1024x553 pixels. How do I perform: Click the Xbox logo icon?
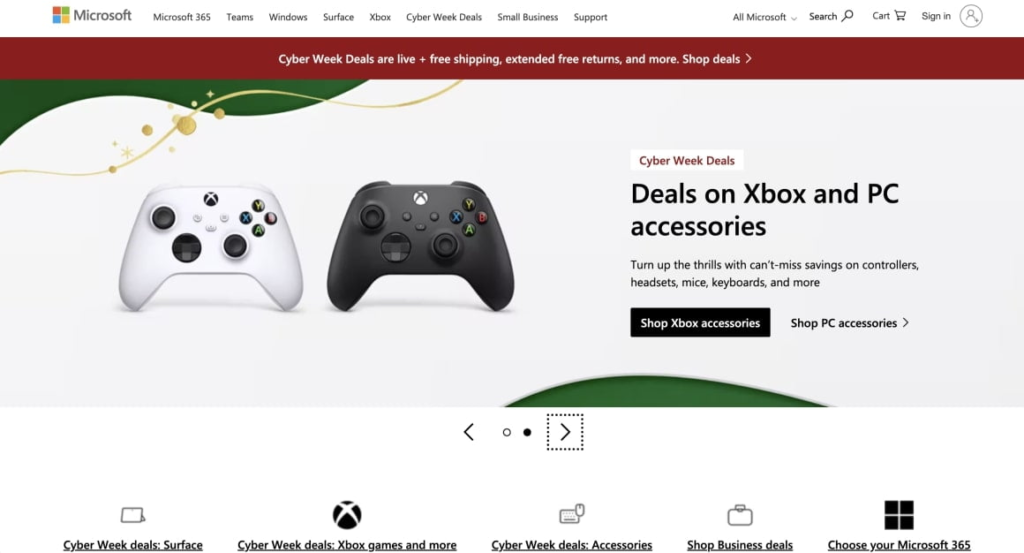pos(347,514)
